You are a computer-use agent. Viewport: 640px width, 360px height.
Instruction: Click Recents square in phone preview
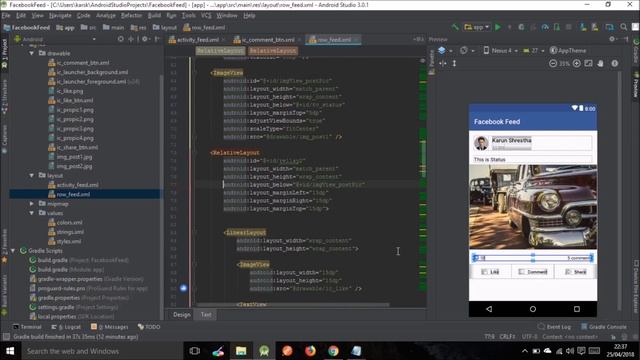577,309
